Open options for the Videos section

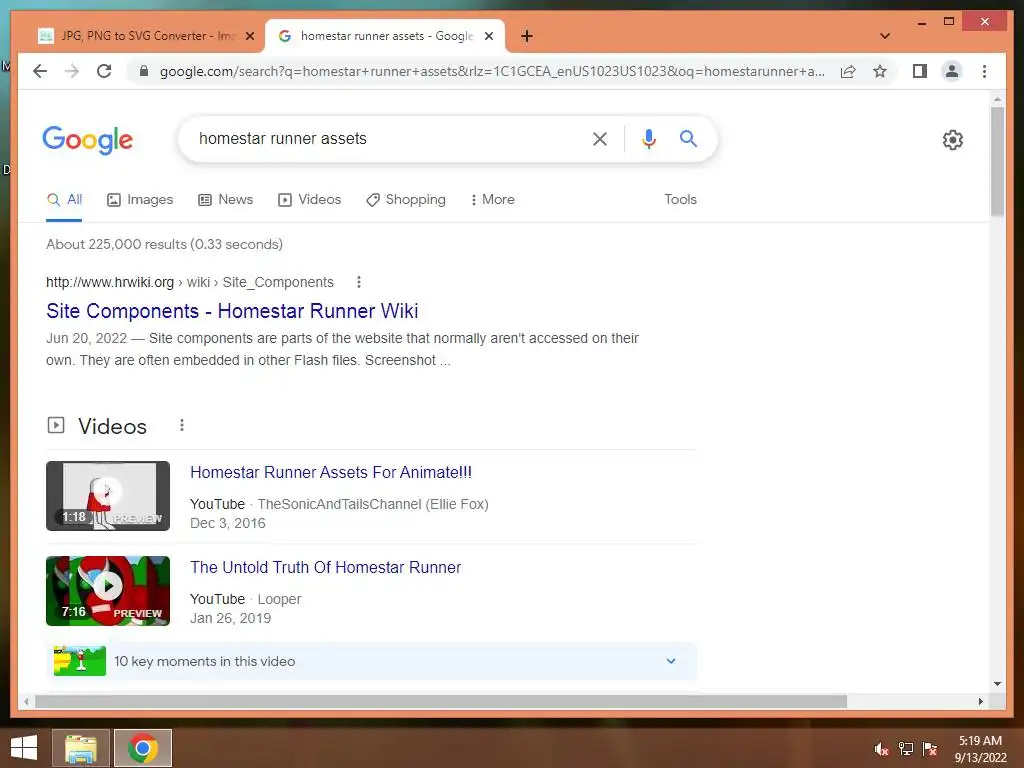tap(182, 426)
